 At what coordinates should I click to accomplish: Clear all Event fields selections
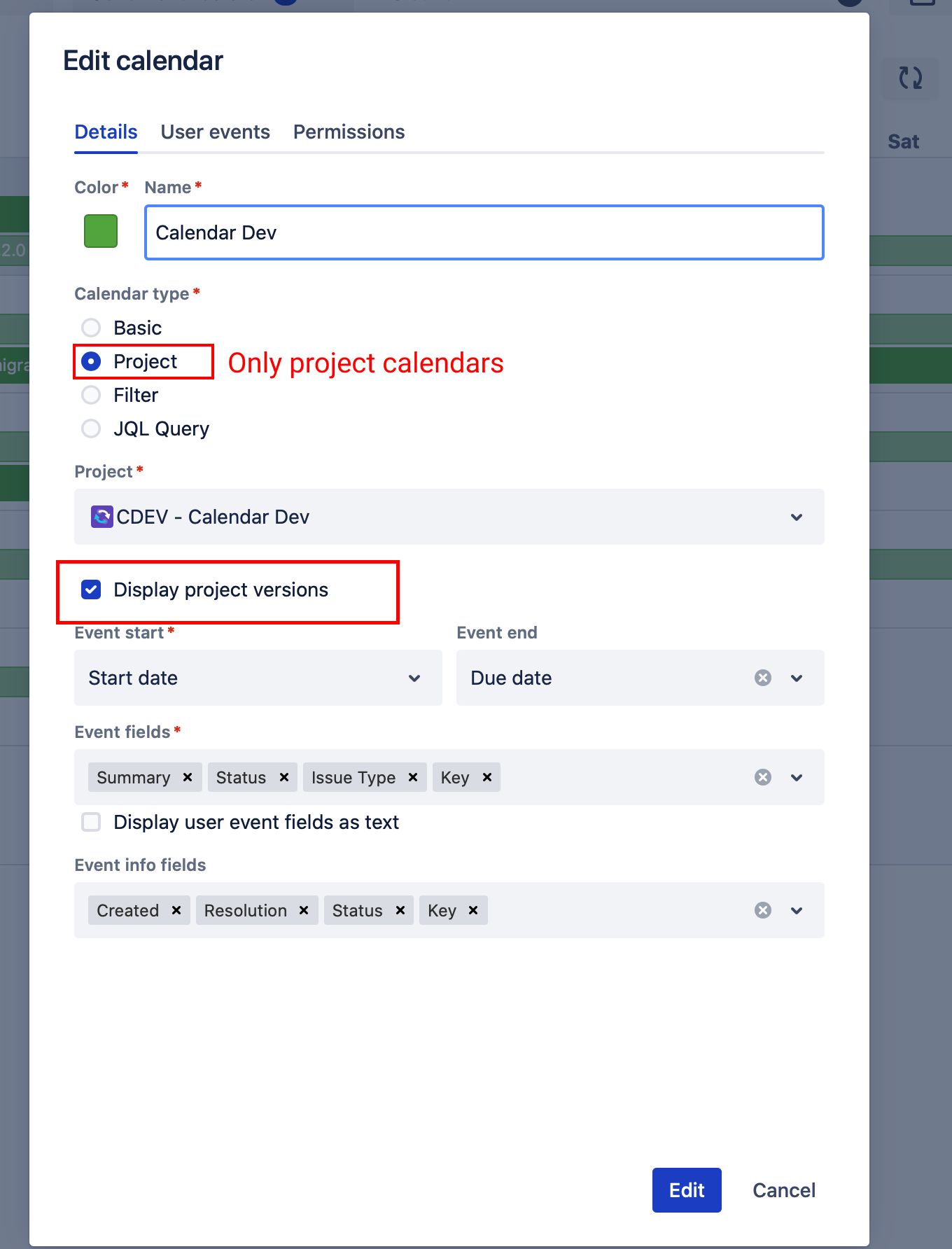click(763, 777)
